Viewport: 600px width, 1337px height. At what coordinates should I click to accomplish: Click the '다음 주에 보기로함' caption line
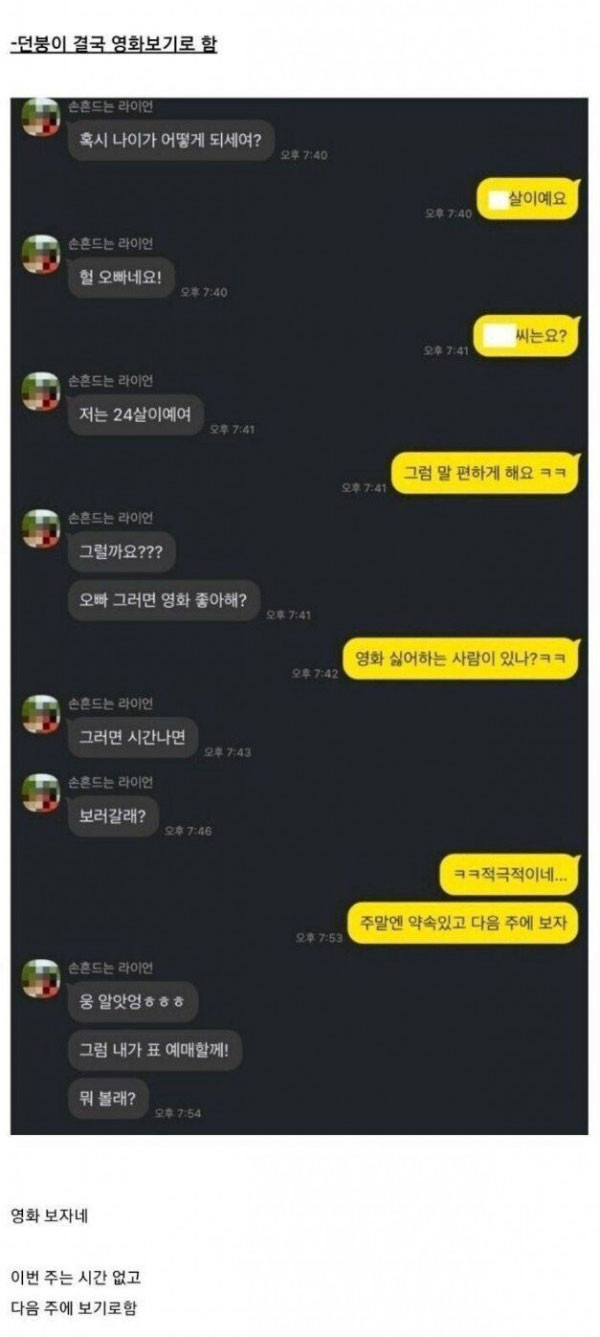coord(72,1307)
